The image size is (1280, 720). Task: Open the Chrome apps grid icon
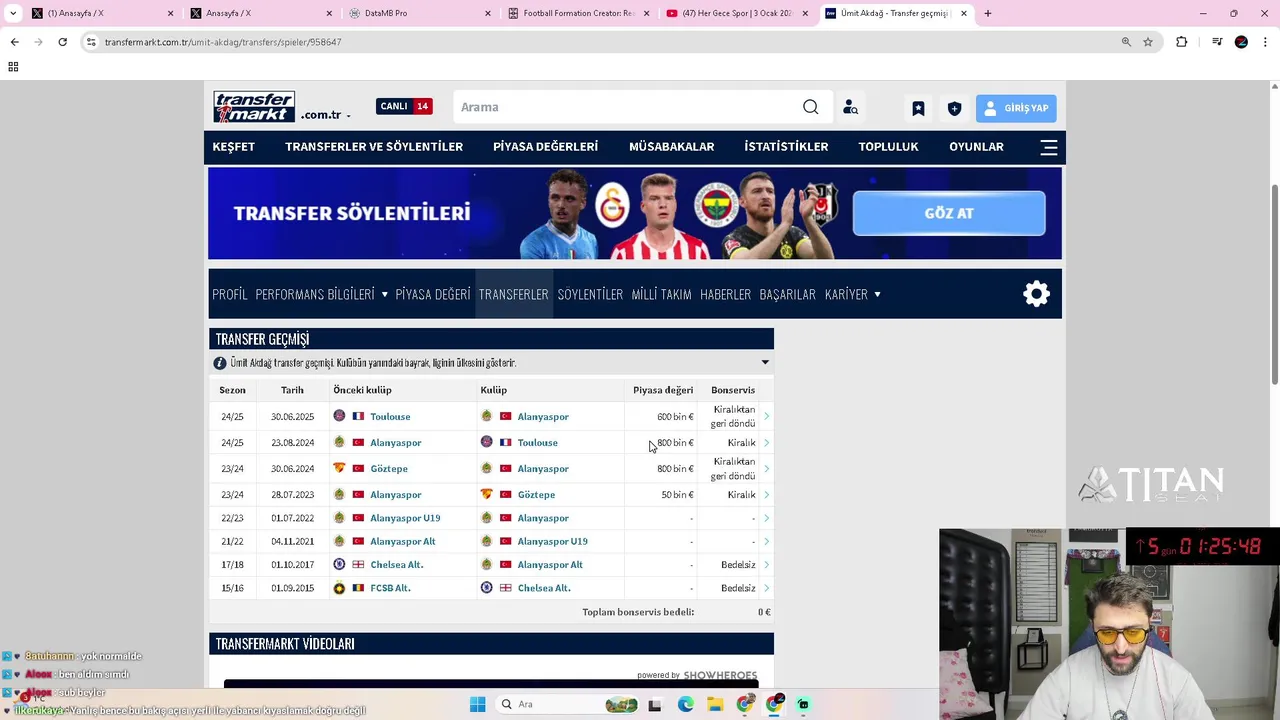tap(13, 67)
